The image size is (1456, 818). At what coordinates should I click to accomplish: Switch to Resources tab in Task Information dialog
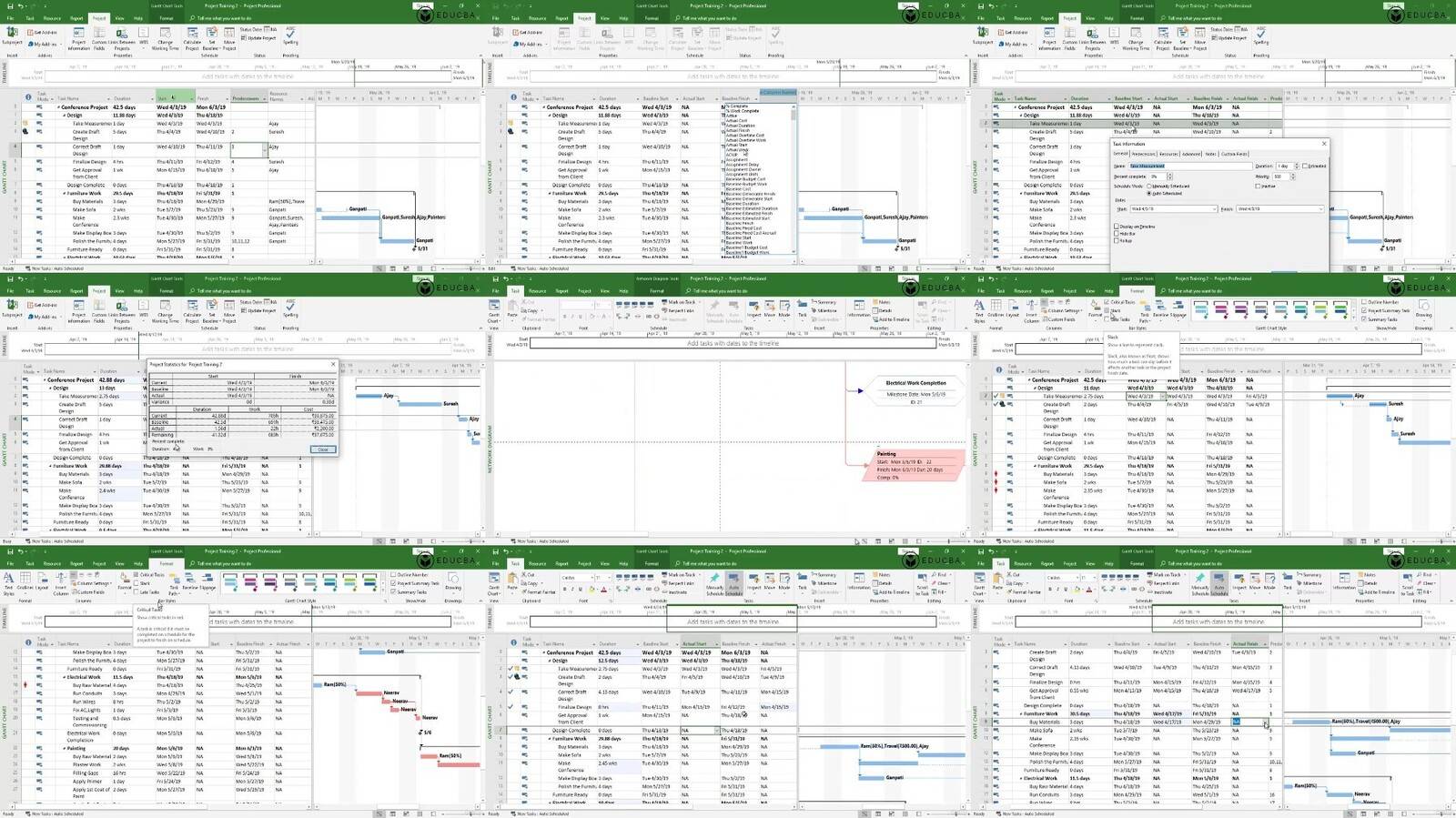click(1168, 154)
